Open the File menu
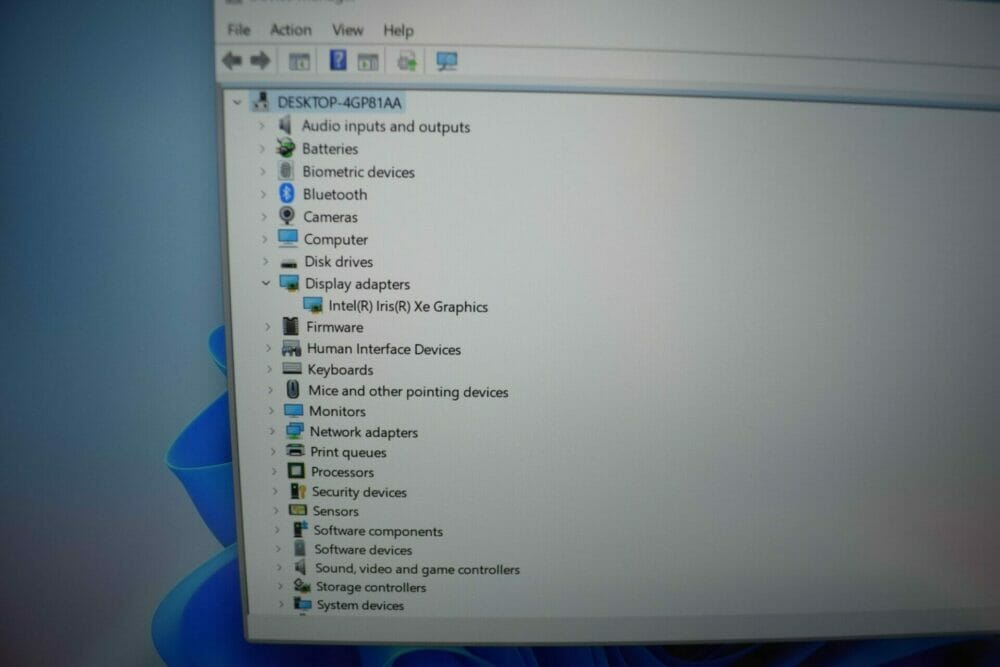1000x667 pixels. click(239, 29)
